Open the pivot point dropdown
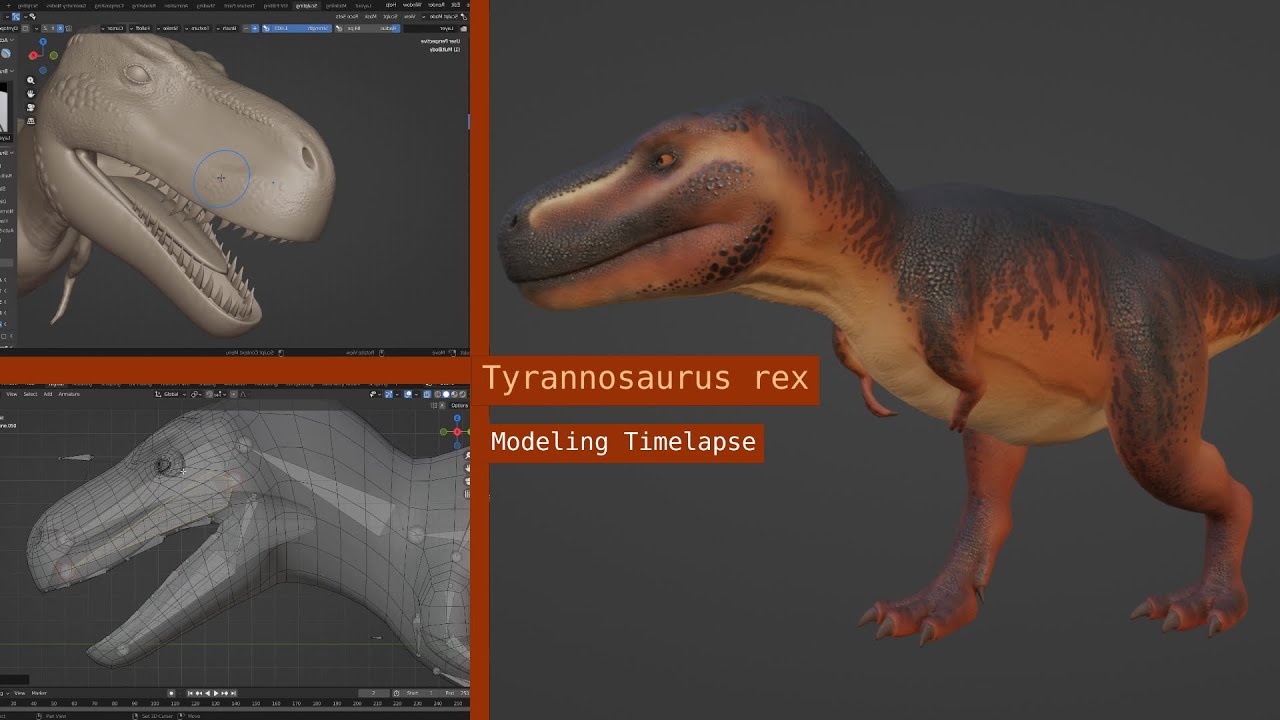This screenshot has height=720, width=1280. pos(196,394)
